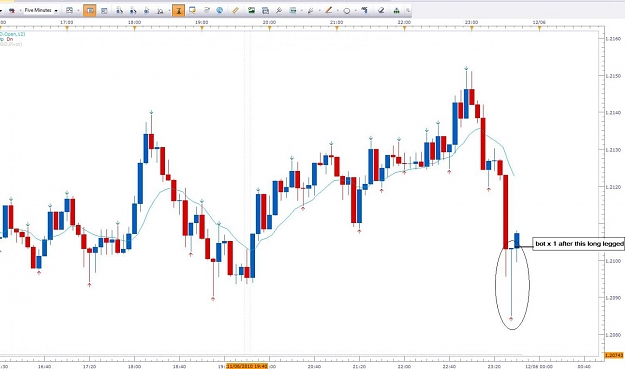Click the red and blue candles icon
Viewport: 625px width, 369px height.
point(12,11)
